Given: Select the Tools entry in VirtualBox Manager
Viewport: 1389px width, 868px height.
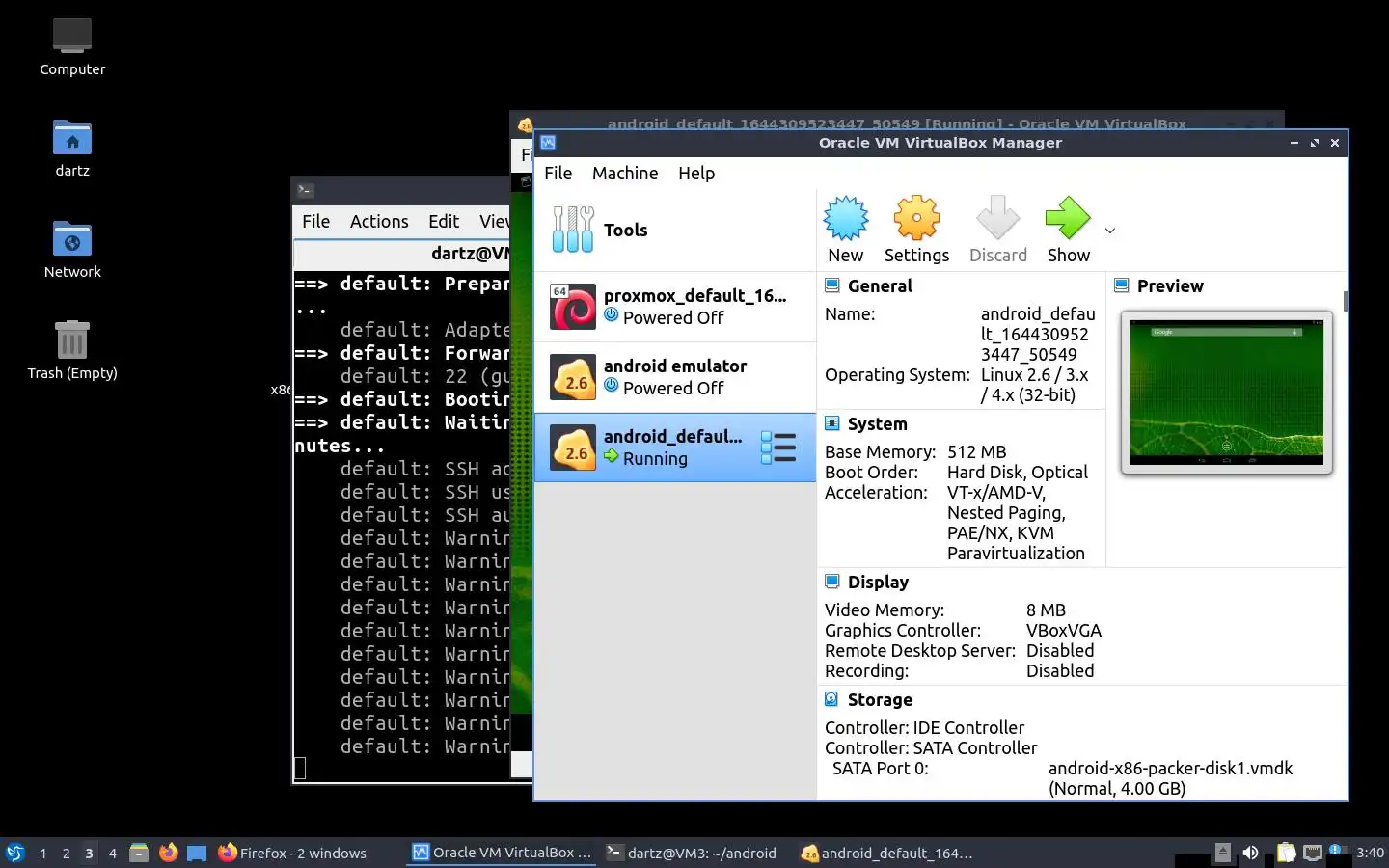Looking at the screenshot, I should point(675,230).
